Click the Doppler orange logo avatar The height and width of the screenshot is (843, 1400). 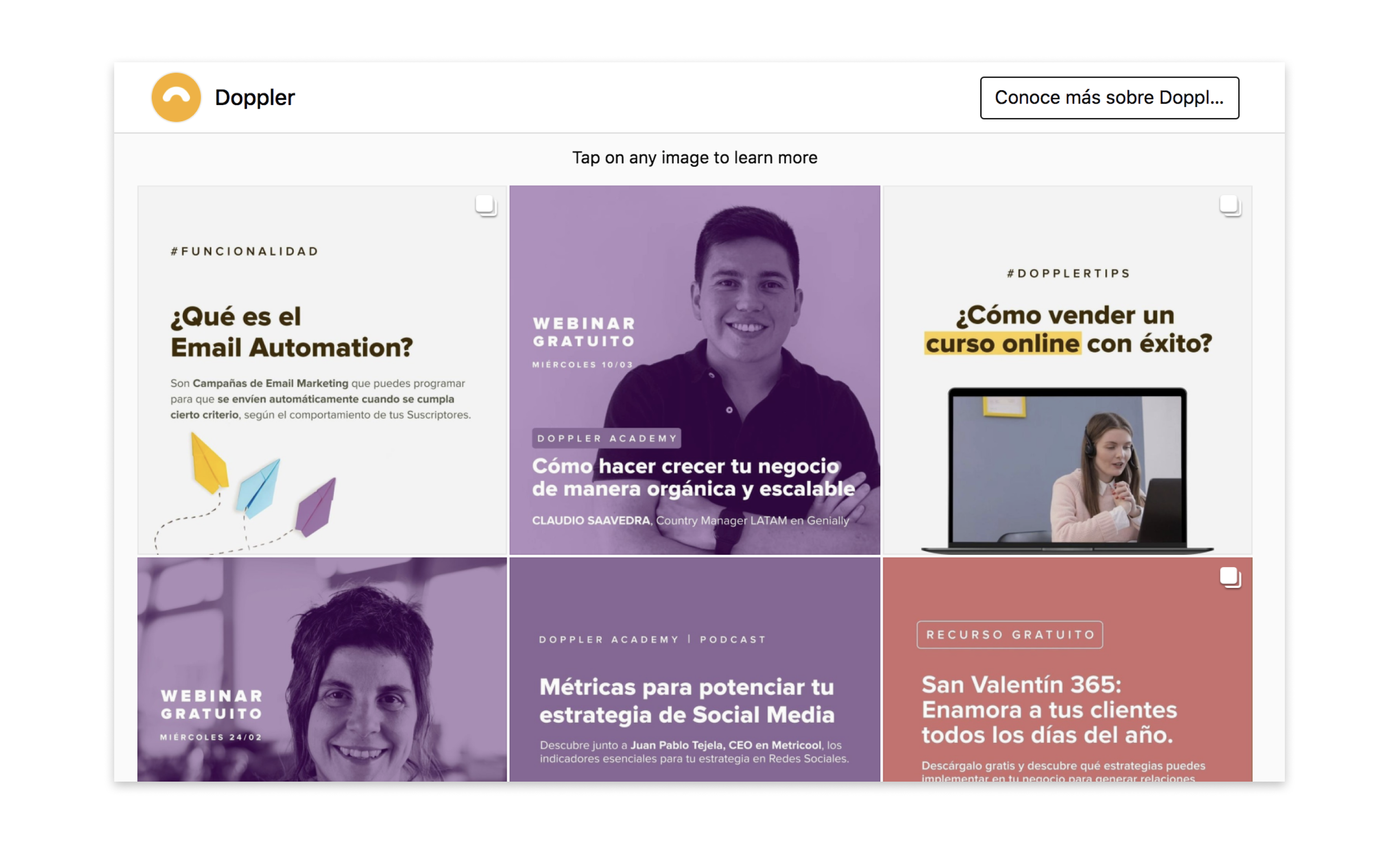coord(176,97)
